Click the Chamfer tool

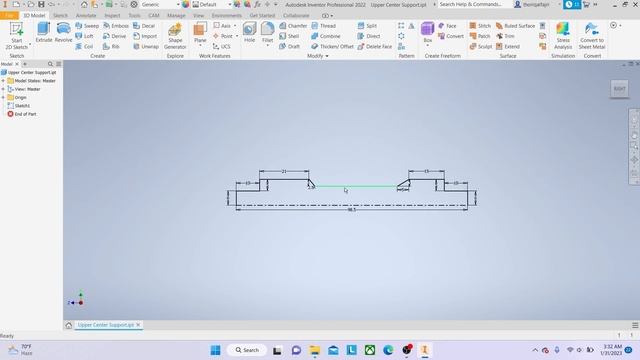pos(293,26)
